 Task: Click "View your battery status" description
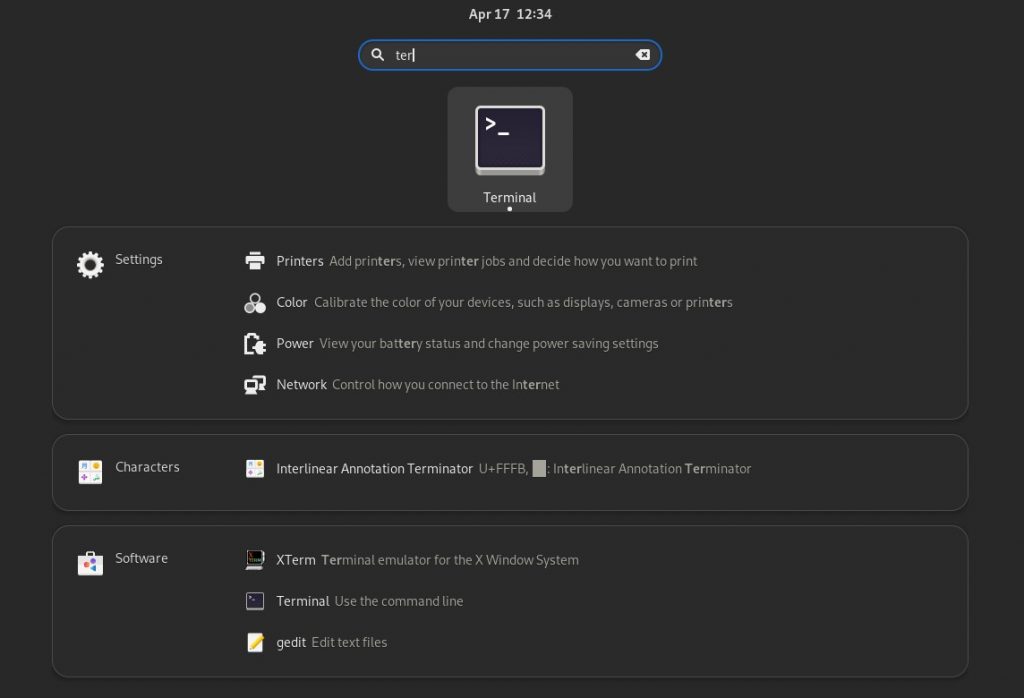coord(488,343)
